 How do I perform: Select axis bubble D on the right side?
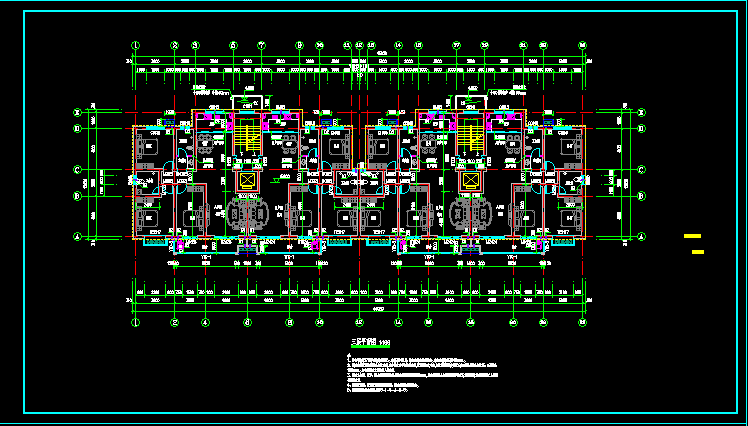coord(642,129)
